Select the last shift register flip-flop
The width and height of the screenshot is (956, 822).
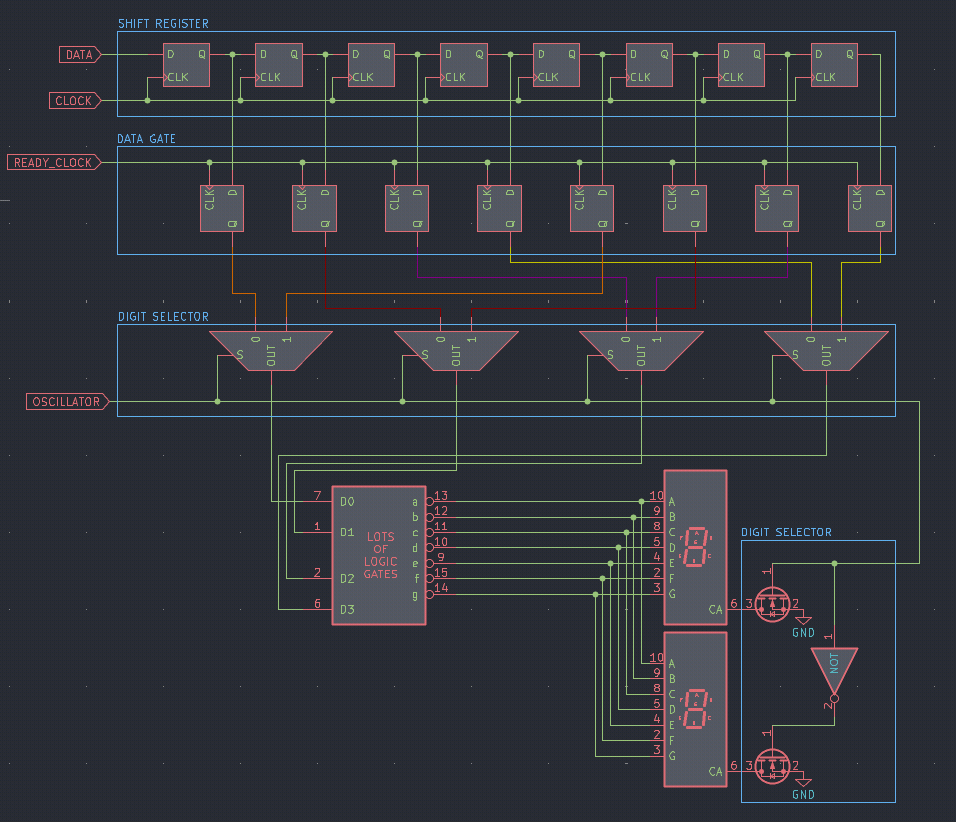tap(834, 65)
